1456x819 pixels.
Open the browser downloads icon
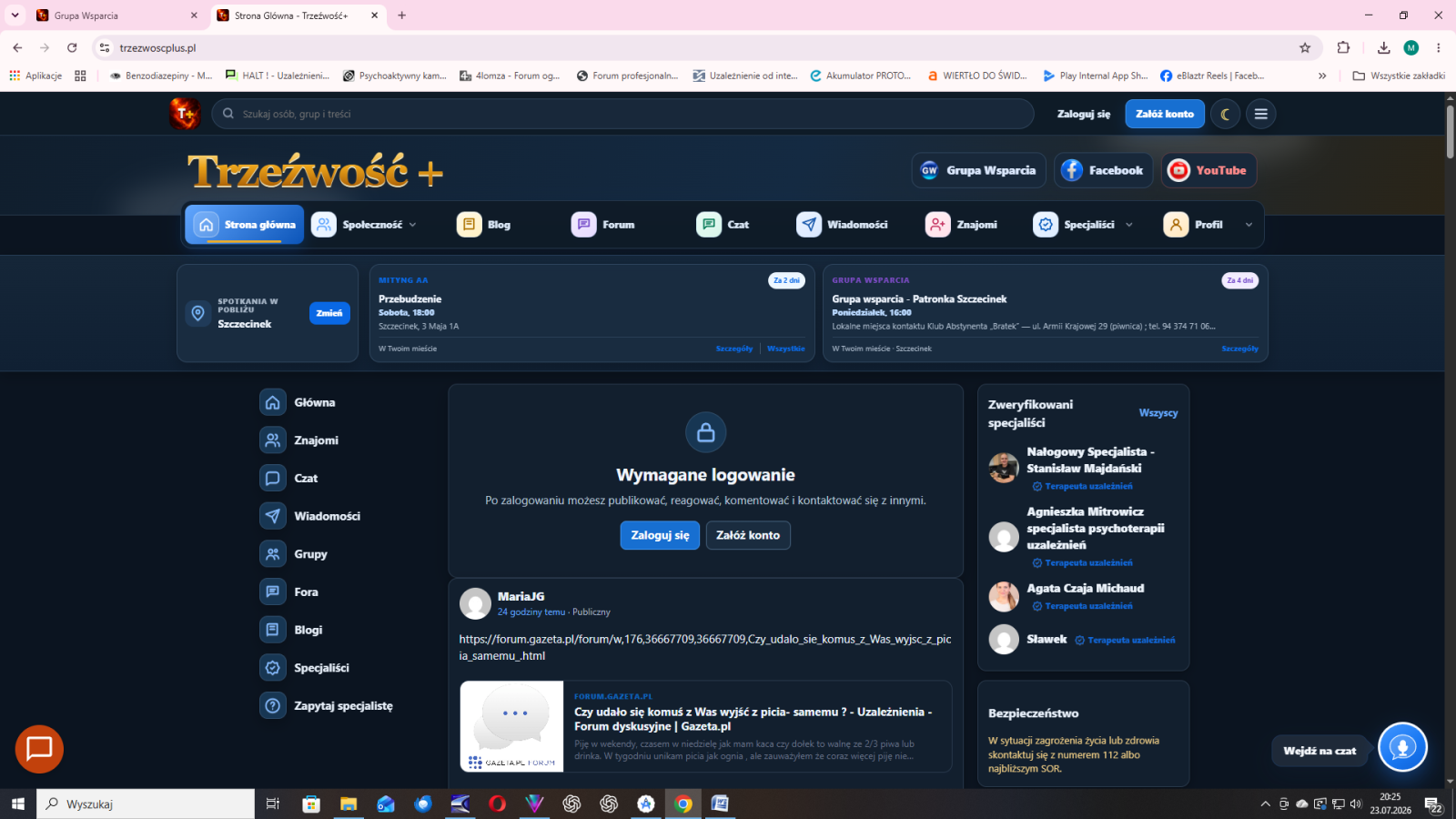pyautogui.click(x=1383, y=47)
